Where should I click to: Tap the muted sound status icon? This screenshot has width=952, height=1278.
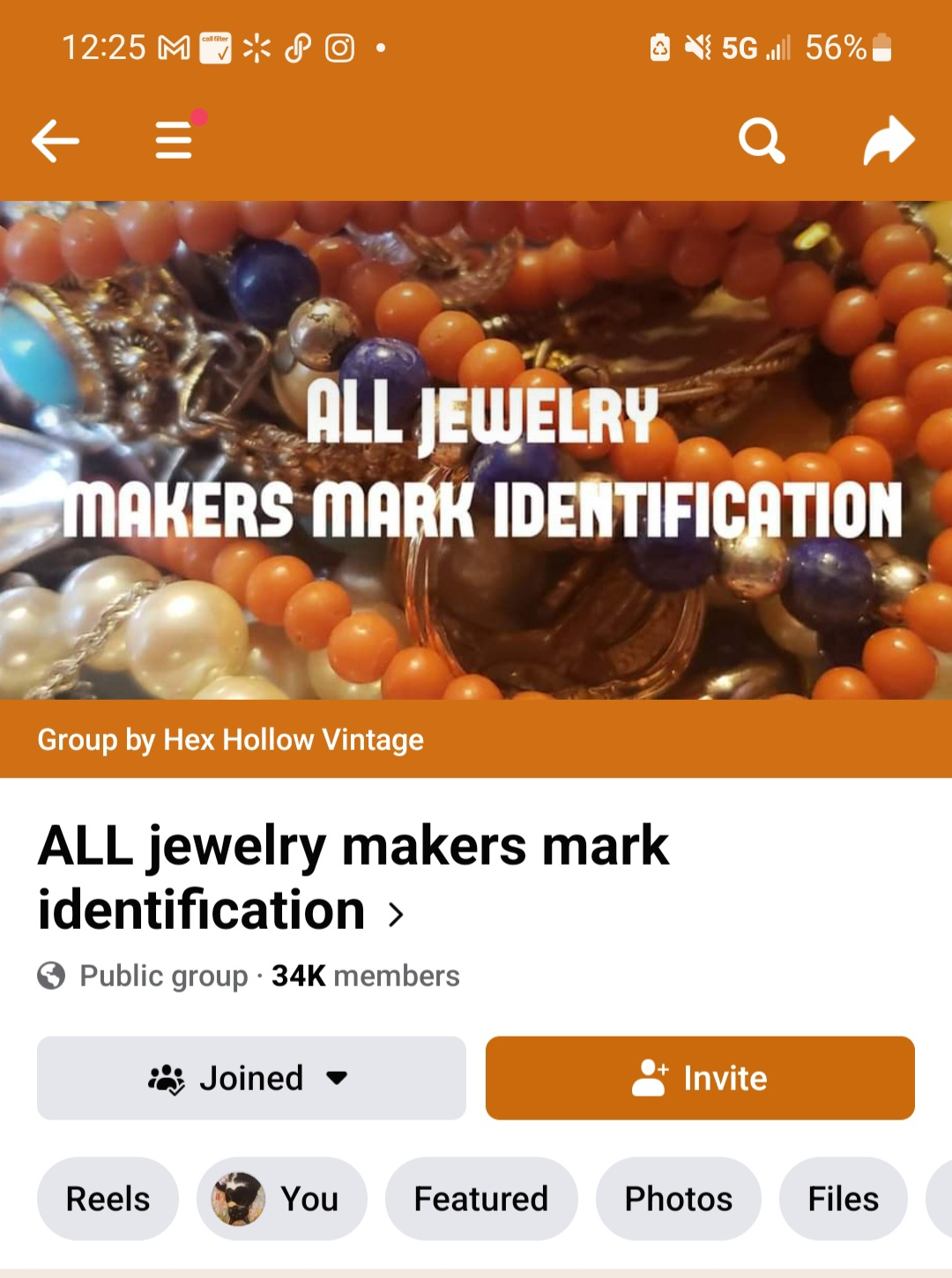[698, 48]
